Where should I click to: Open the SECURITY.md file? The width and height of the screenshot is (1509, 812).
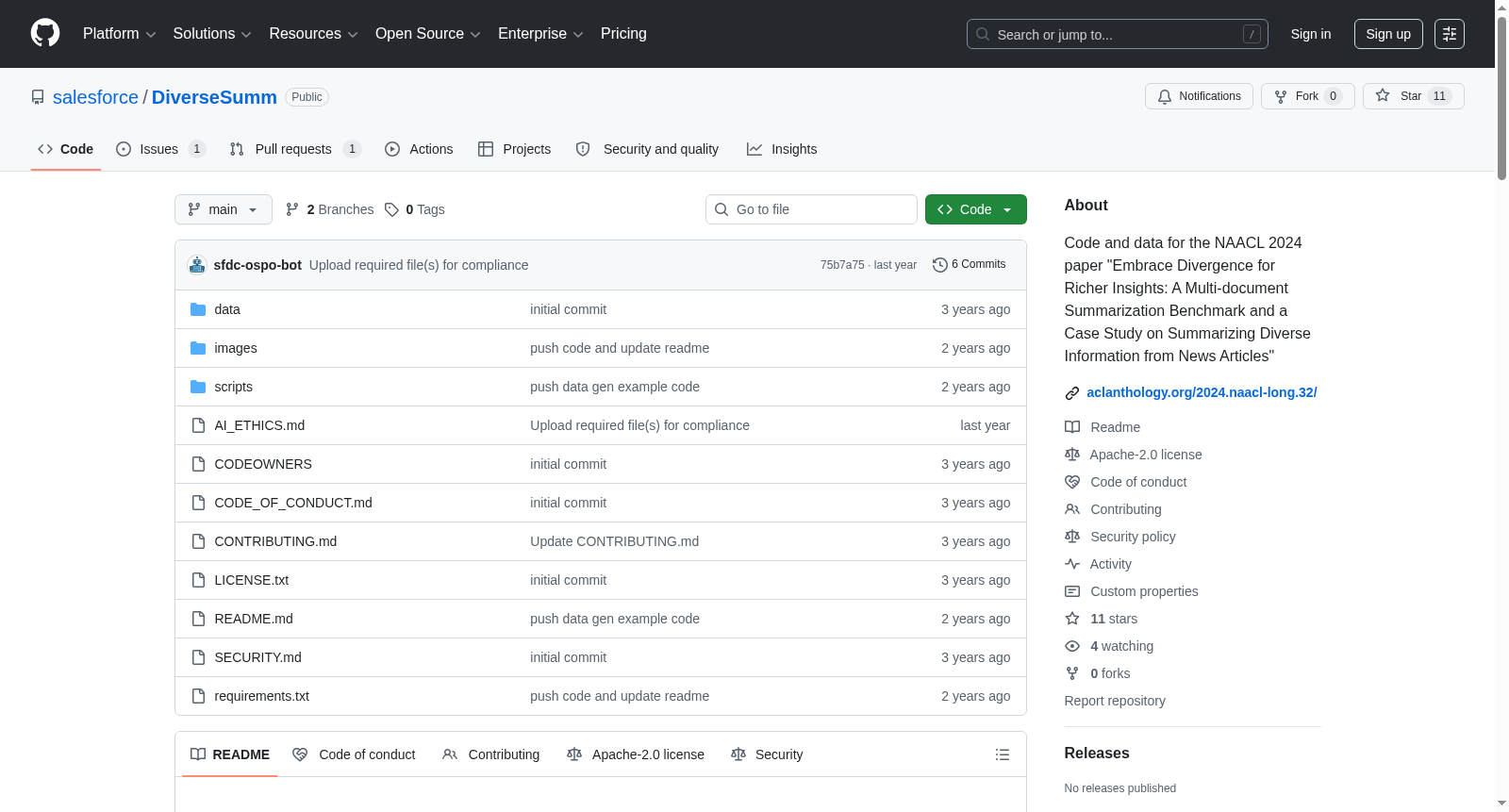click(x=258, y=657)
